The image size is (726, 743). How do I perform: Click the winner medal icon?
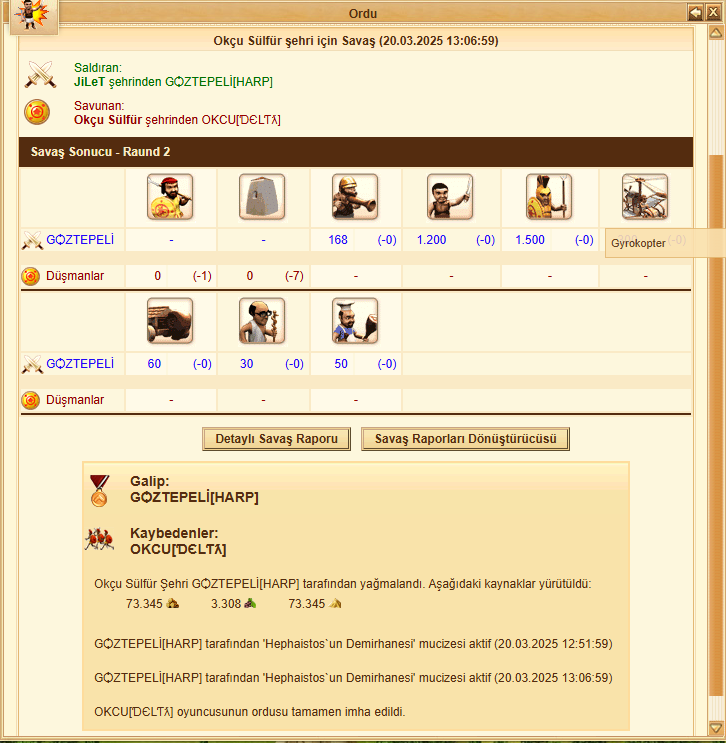pos(100,491)
